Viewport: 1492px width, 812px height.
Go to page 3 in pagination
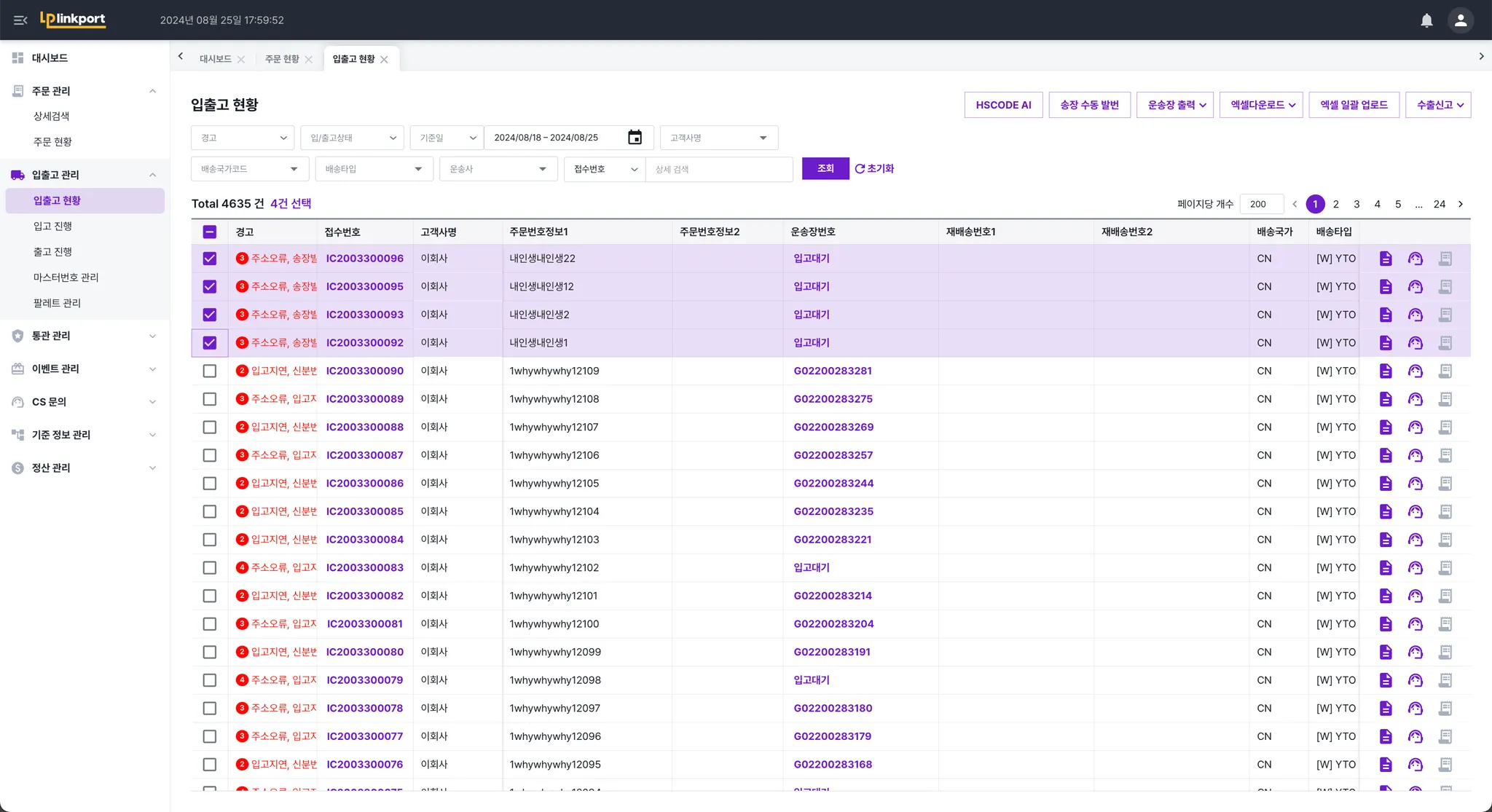pyautogui.click(x=1356, y=204)
